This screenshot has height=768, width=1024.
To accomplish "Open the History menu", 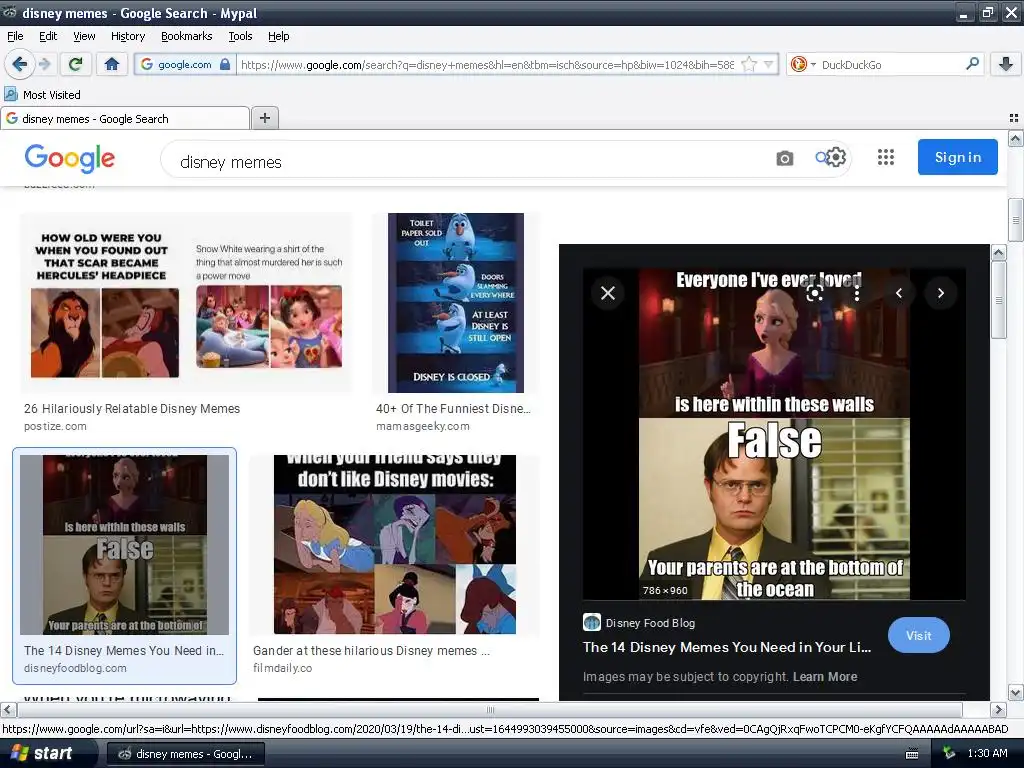I will pos(128,36).
